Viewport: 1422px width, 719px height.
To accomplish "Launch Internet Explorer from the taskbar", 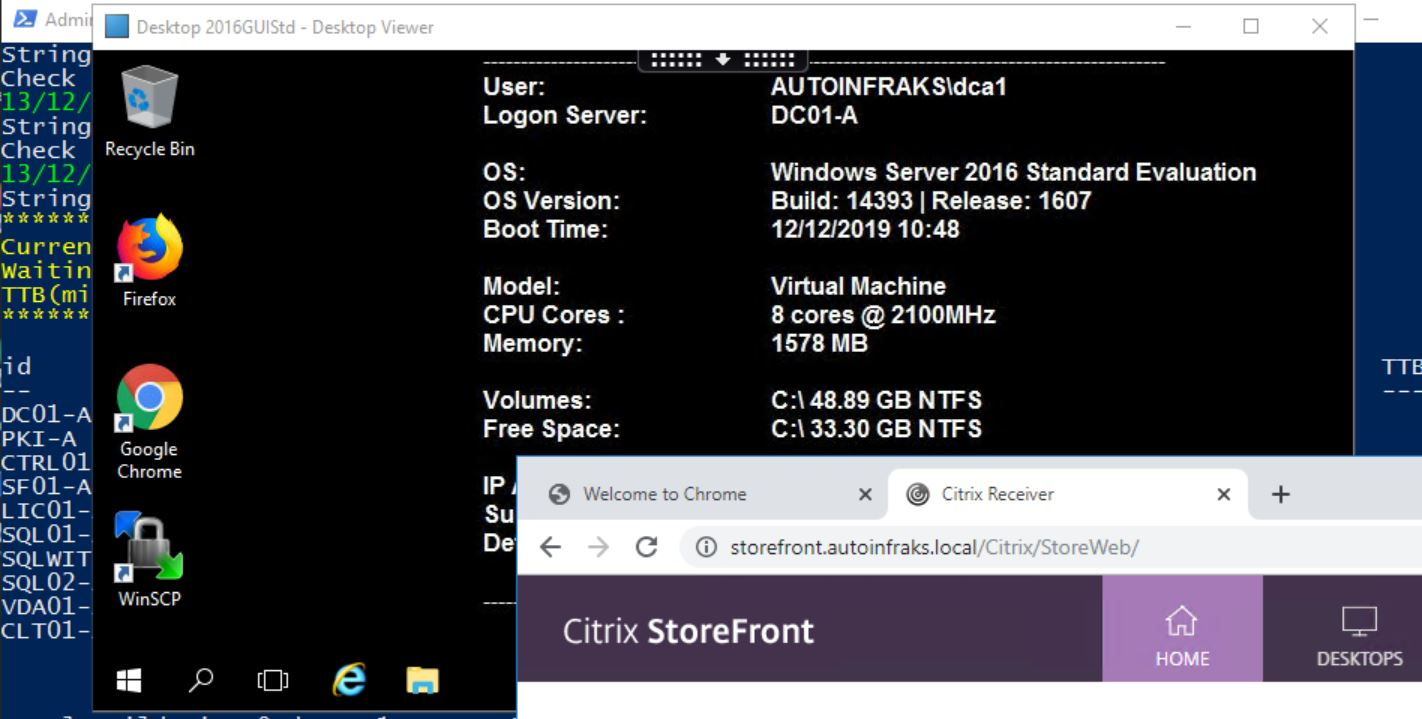I will (349, 680).
